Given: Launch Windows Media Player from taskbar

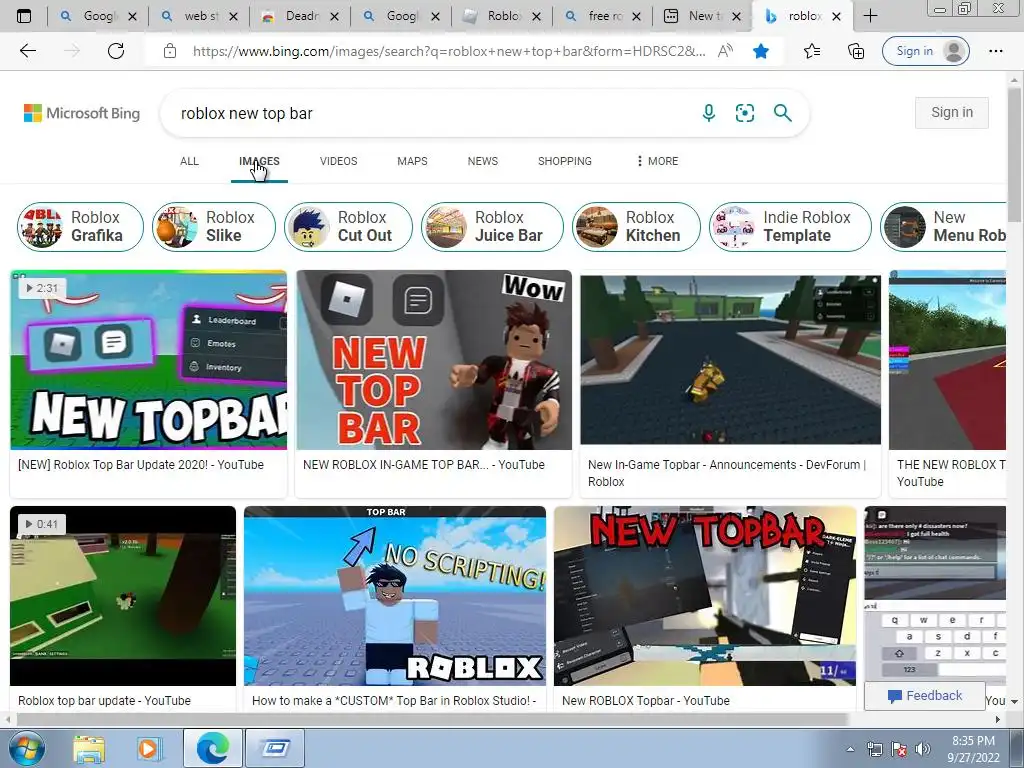Looking at the screenshot, I should click(x=148, y=748).
